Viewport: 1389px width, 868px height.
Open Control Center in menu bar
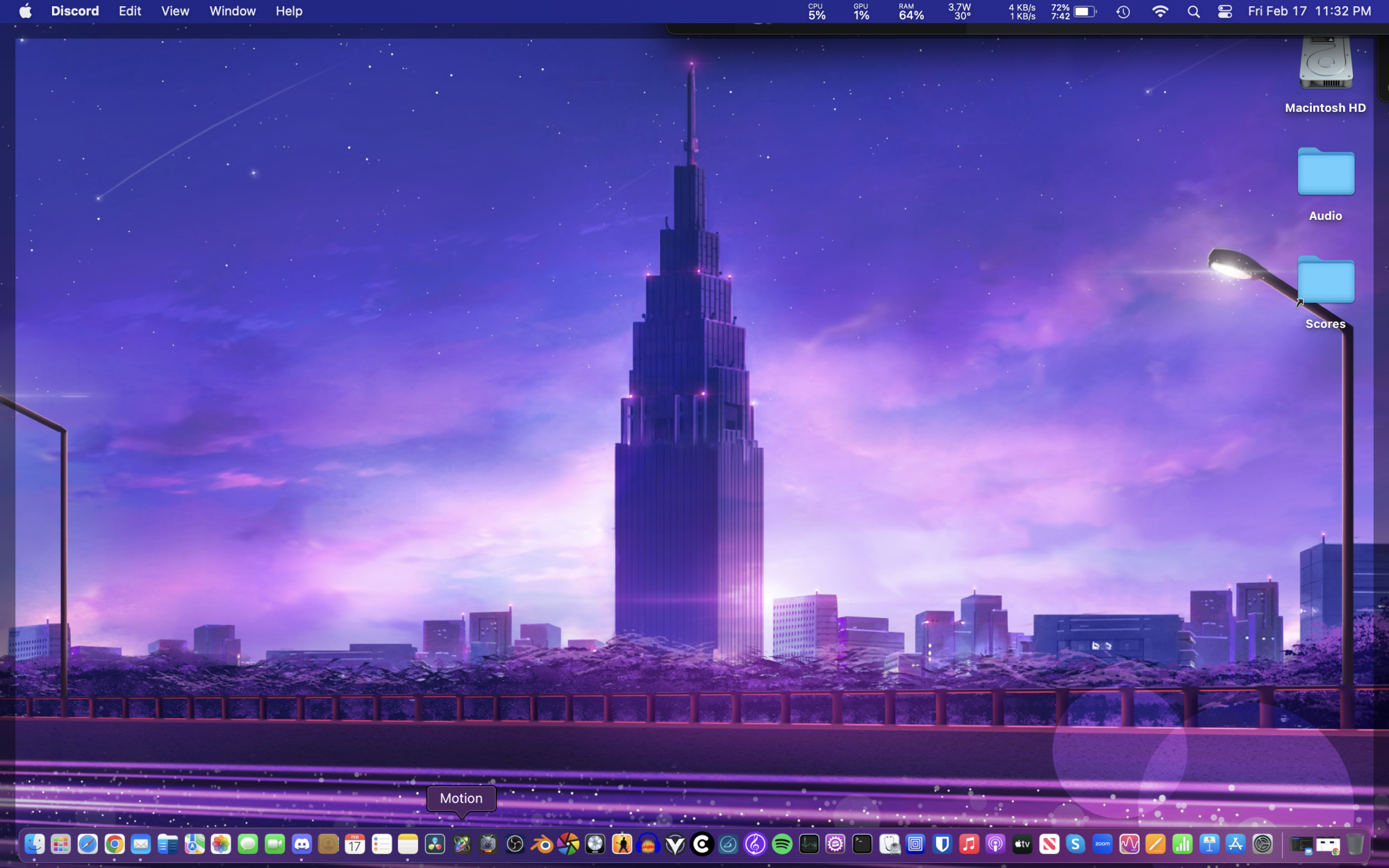point(1224,11)
